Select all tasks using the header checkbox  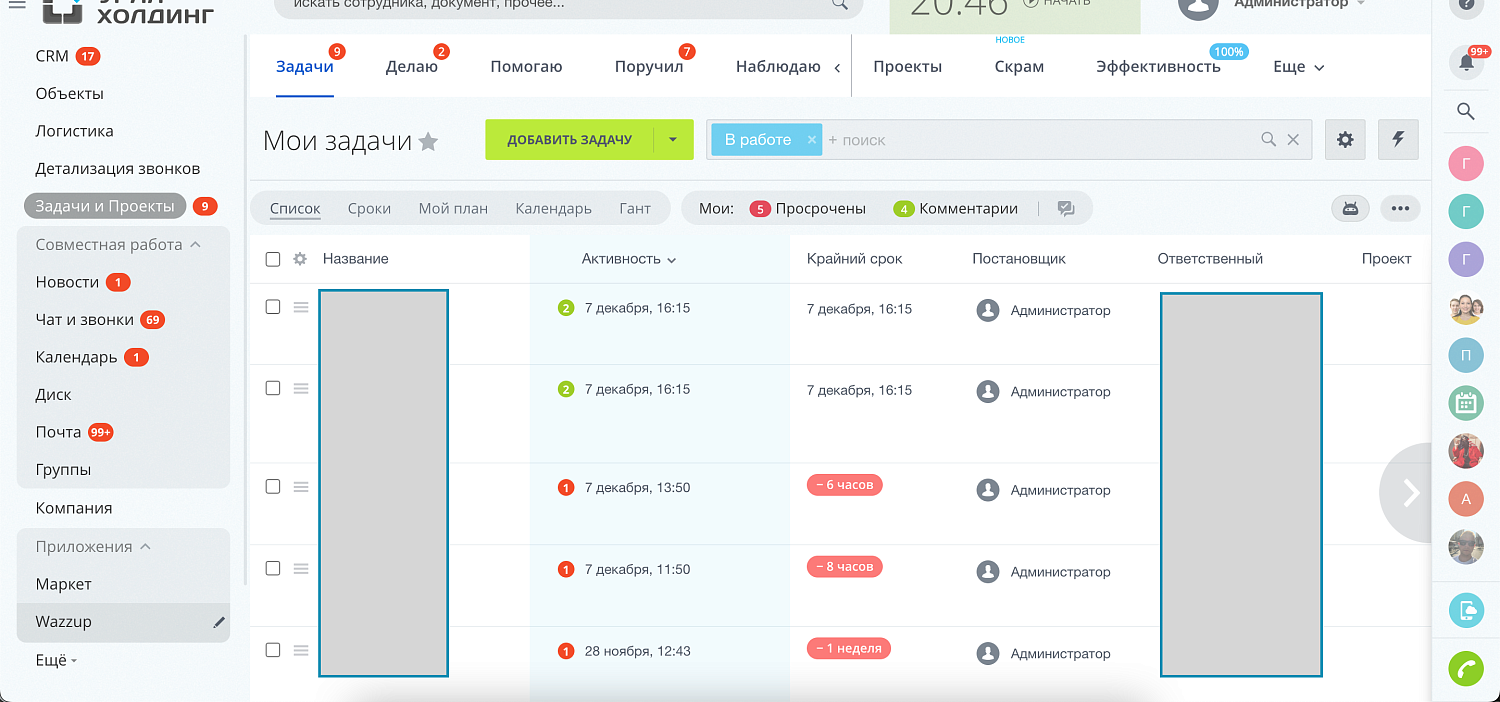click(272, 258)
